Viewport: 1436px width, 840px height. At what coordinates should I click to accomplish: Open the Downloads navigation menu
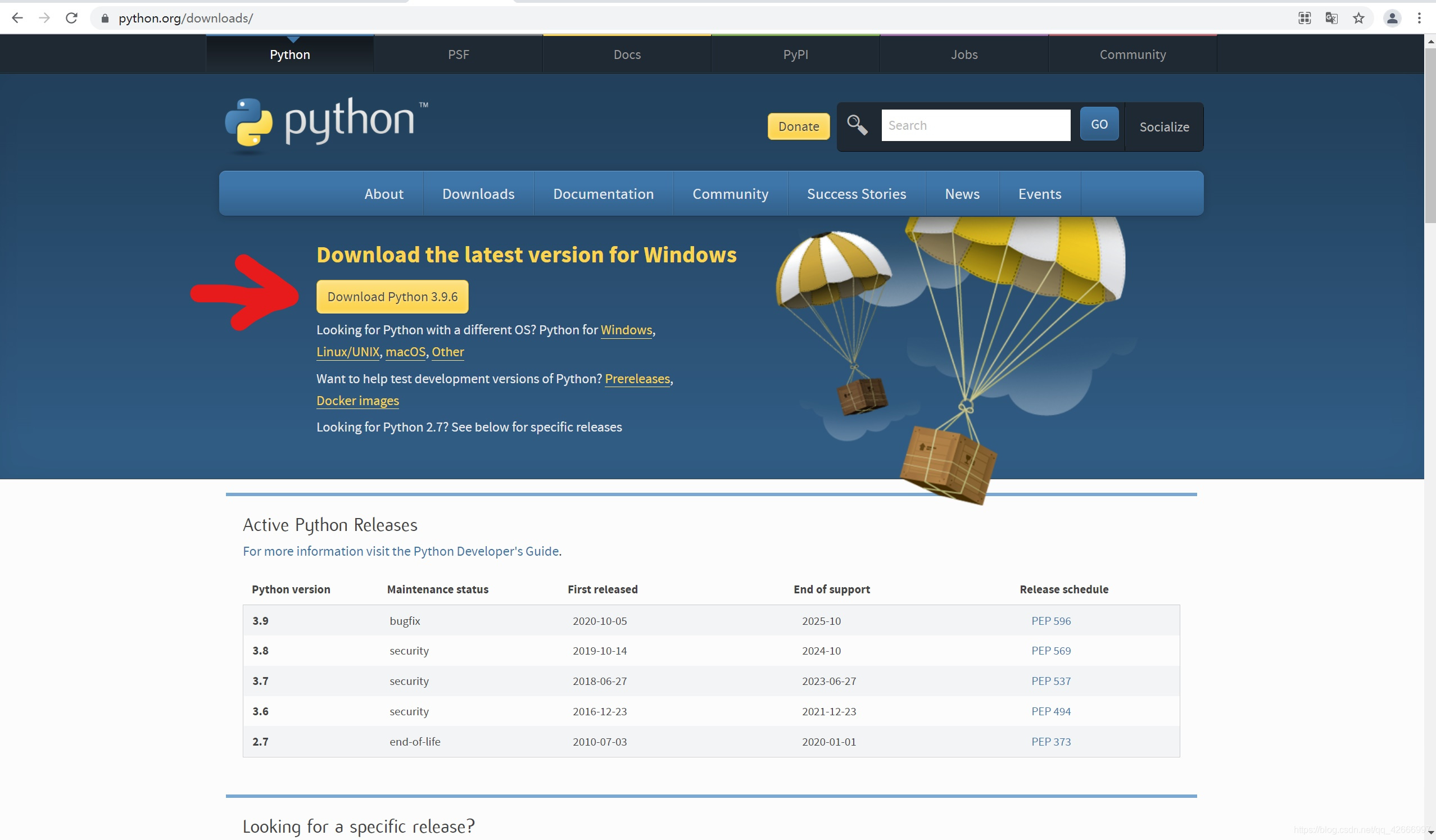(x=478, y=194)
